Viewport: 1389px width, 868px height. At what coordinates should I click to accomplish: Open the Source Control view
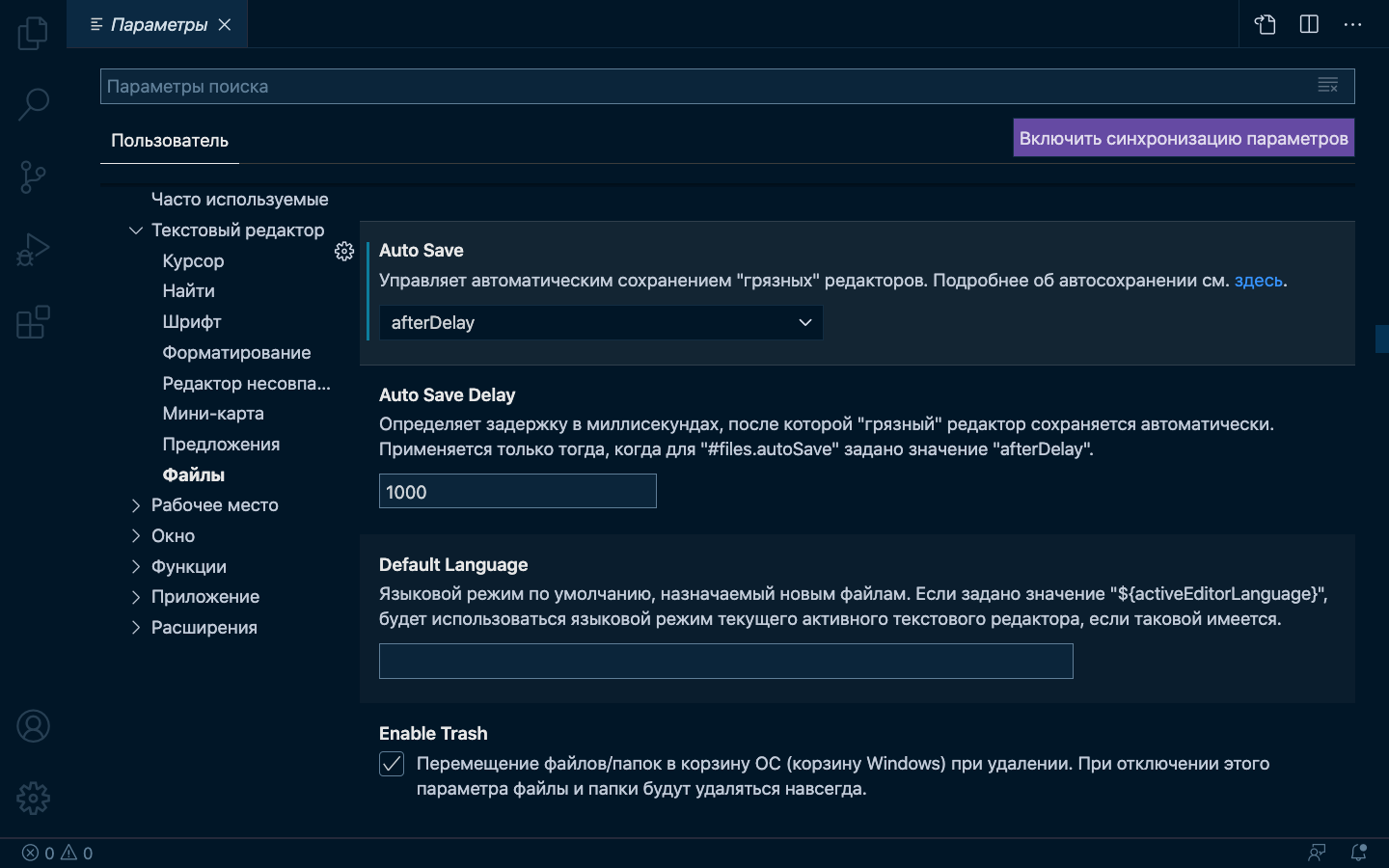(33, 177)
